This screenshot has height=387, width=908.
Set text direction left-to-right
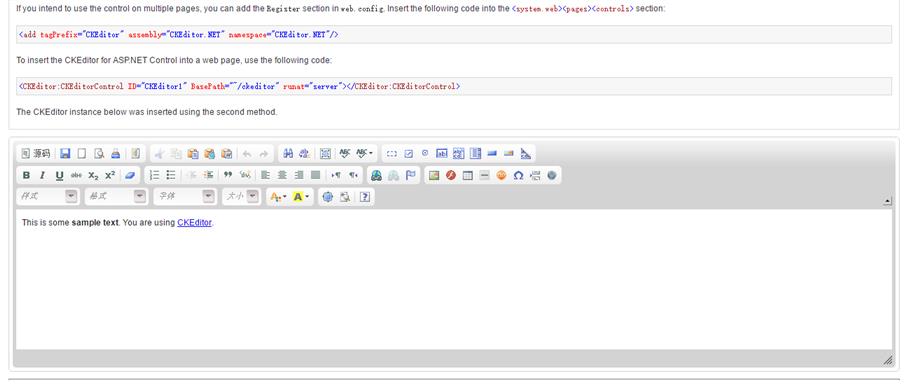tap(336, 175)
